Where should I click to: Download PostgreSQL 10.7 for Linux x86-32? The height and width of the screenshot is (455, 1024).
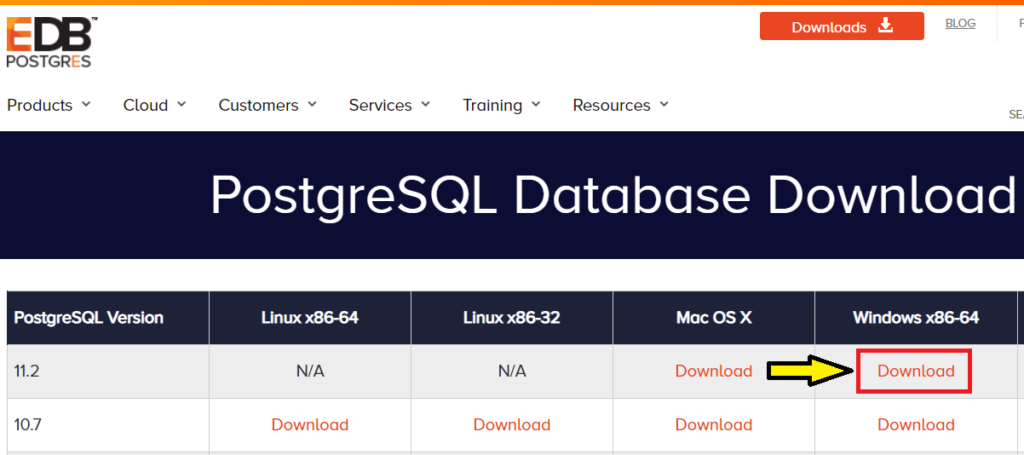coord(512,424)
